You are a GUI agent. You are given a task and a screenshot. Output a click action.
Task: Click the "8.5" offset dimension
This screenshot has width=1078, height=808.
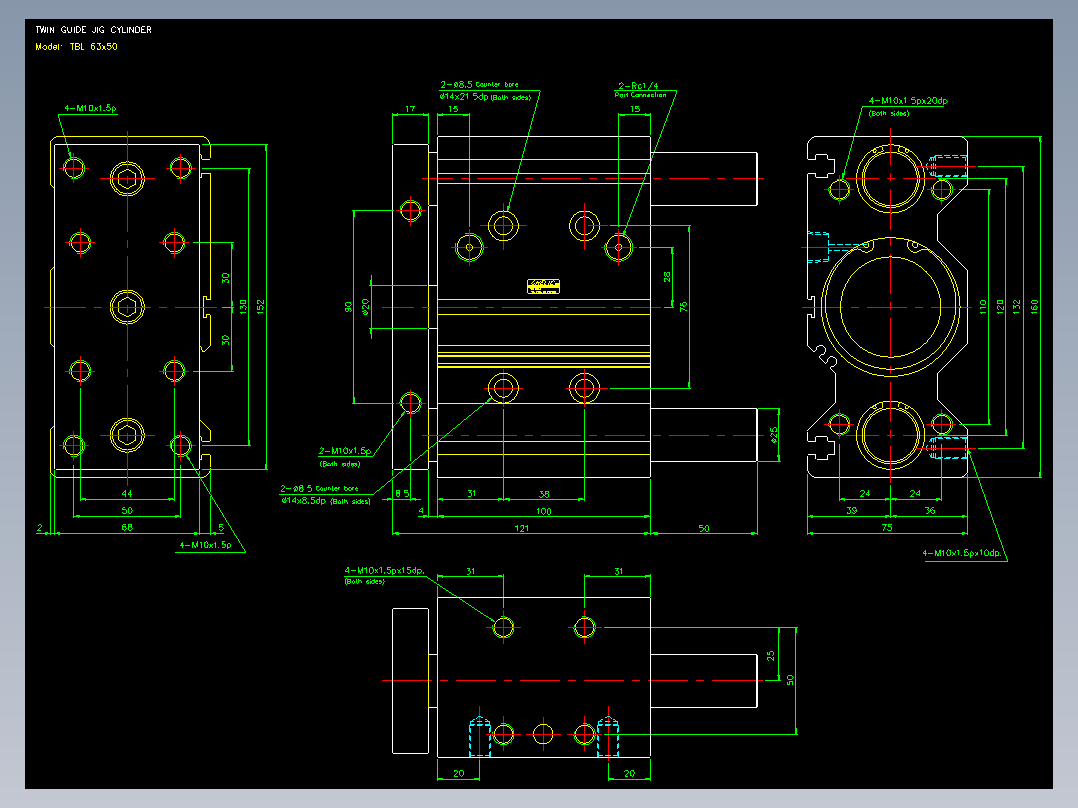(402, 494)
